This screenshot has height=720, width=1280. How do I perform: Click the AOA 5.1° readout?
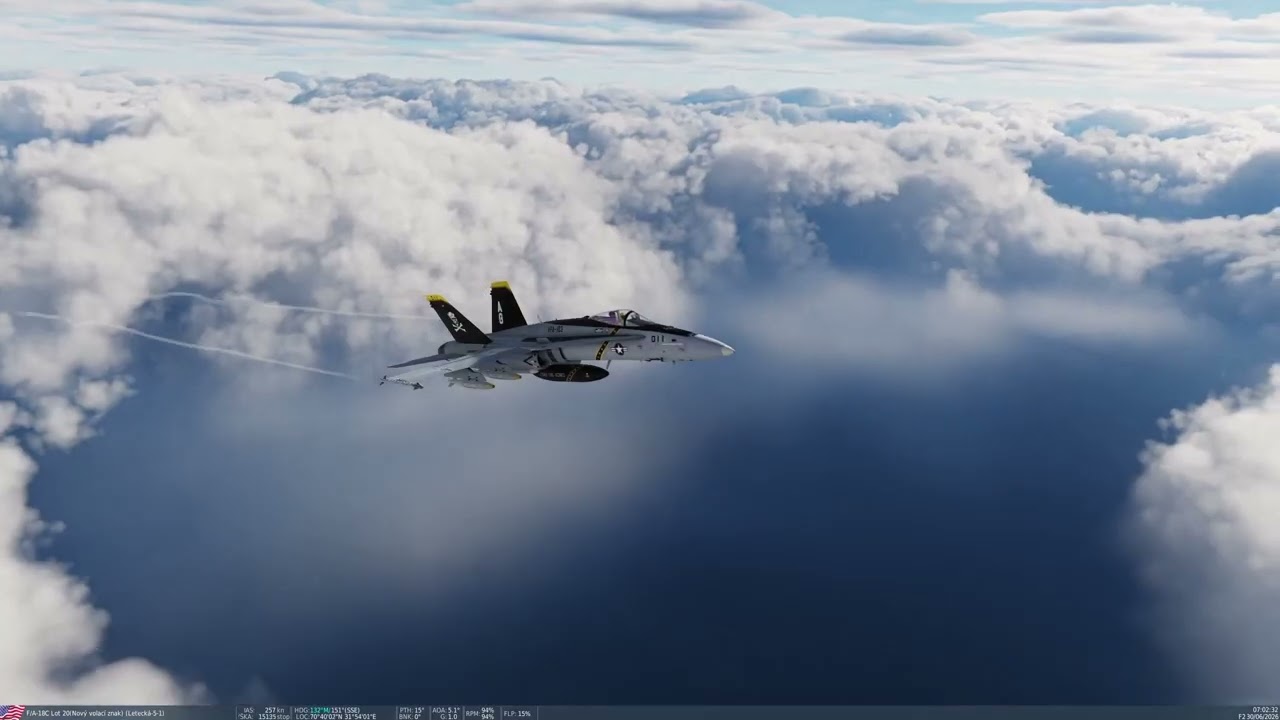[445, 710]
